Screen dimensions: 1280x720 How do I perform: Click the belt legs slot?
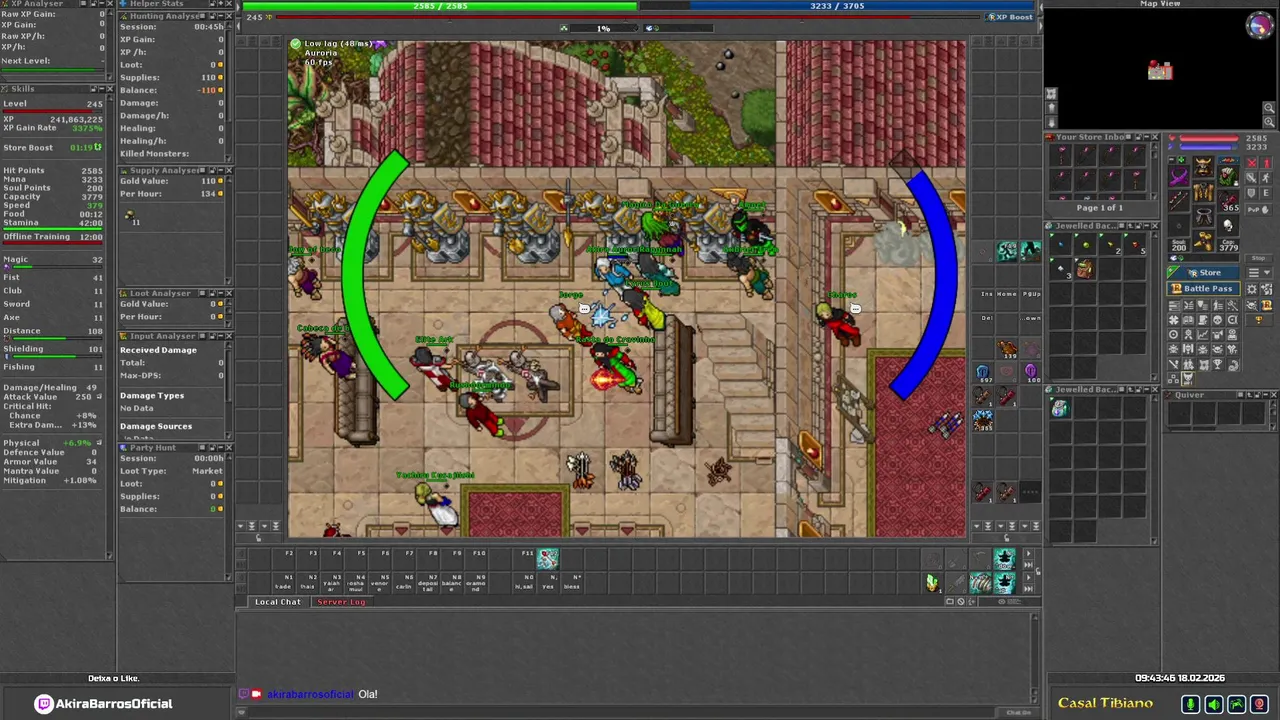[1204, 216]
